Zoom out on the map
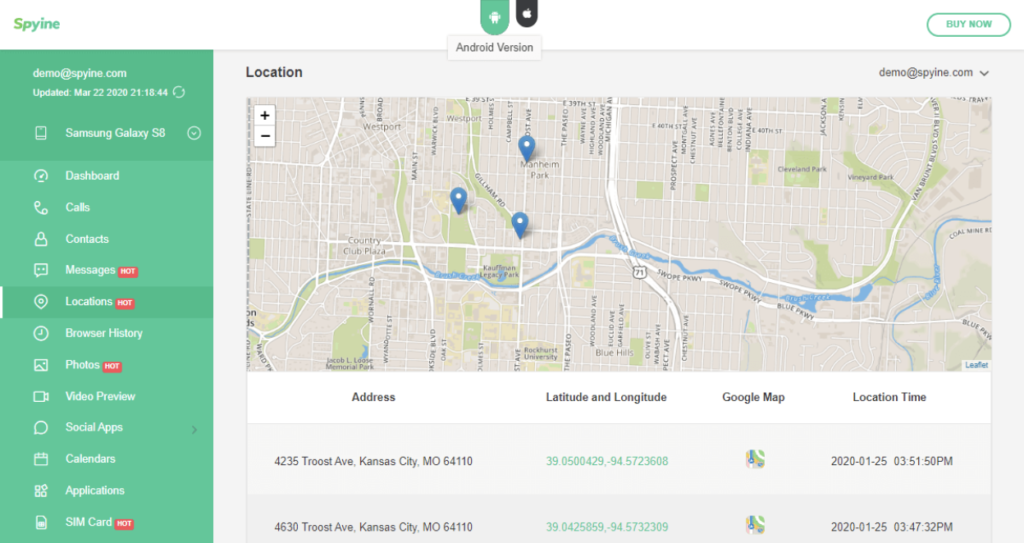1024x543 pixels. click(264, 136)
